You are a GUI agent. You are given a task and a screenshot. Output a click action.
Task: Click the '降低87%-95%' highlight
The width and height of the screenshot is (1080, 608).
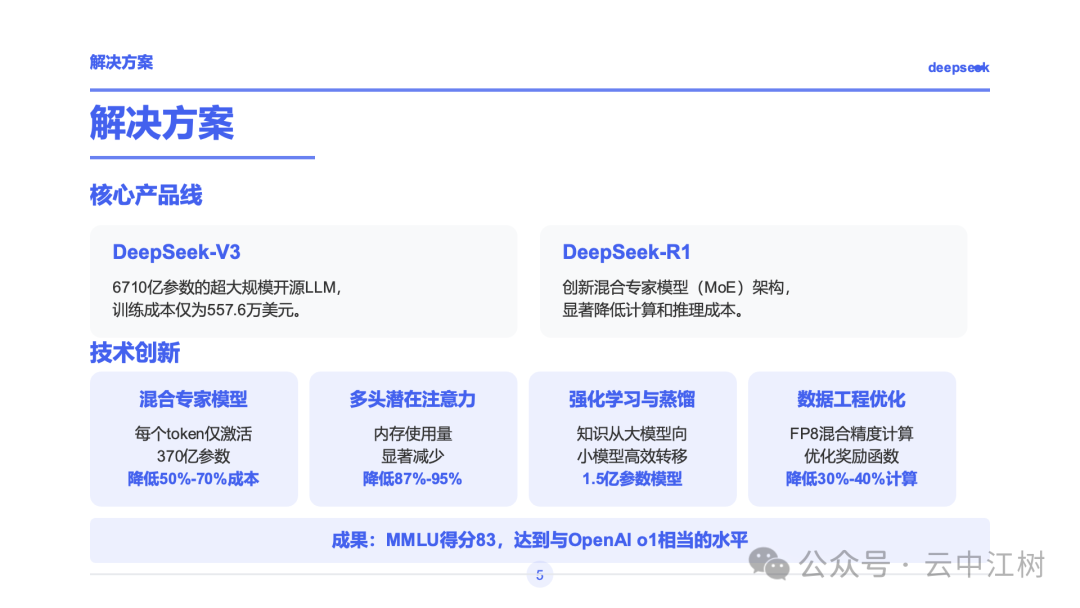[x=413, y=479]
